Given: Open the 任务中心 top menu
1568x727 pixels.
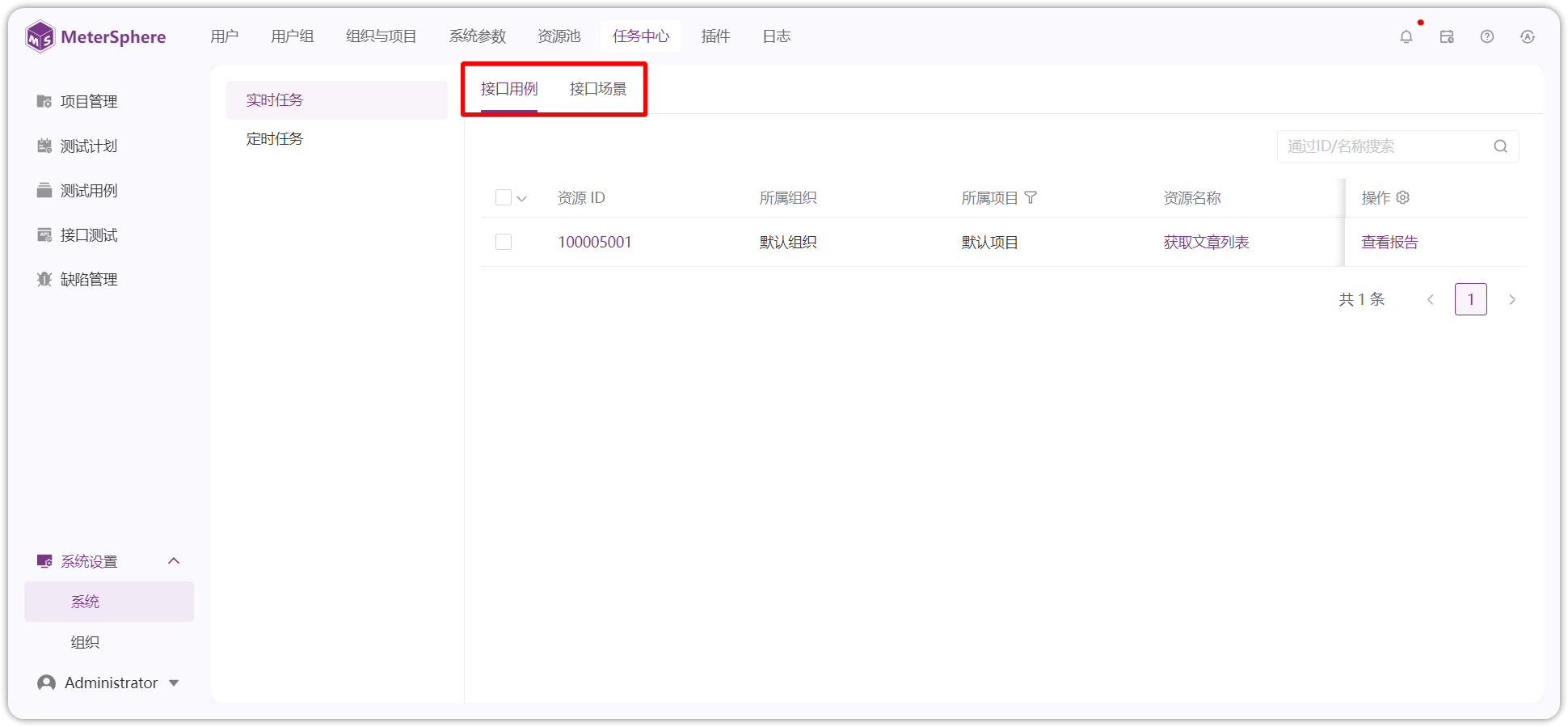Looking at the screenshot, I should (641, 36).
